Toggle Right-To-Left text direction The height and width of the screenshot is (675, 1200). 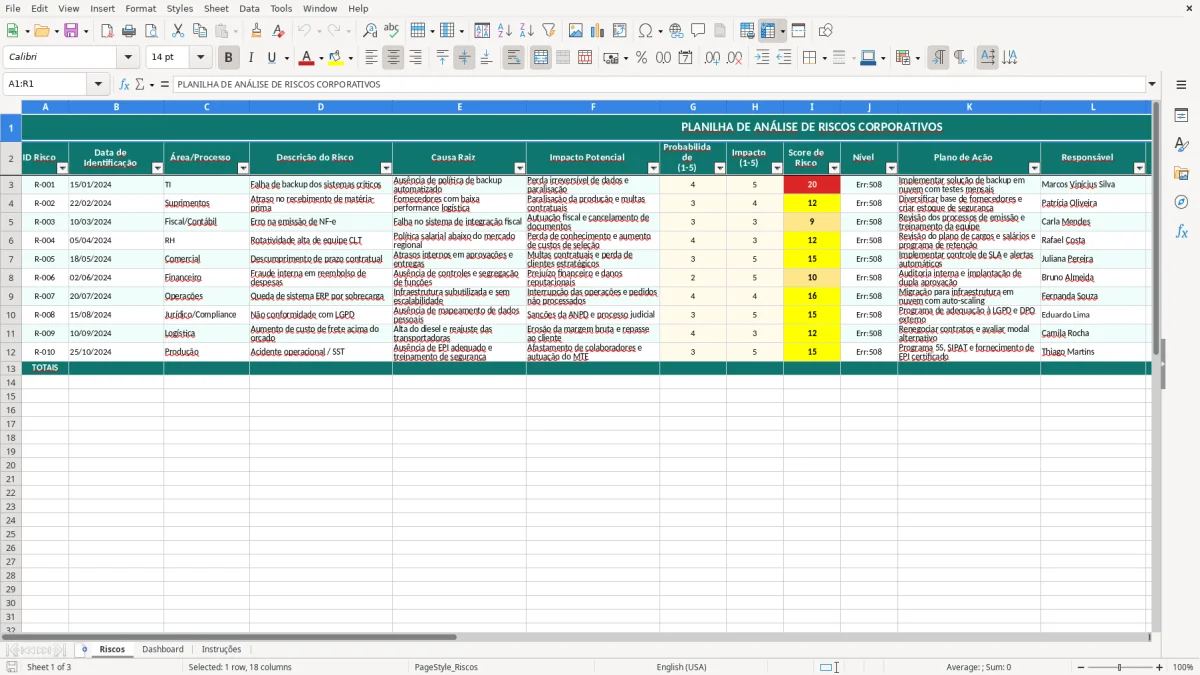pos(960,58)
